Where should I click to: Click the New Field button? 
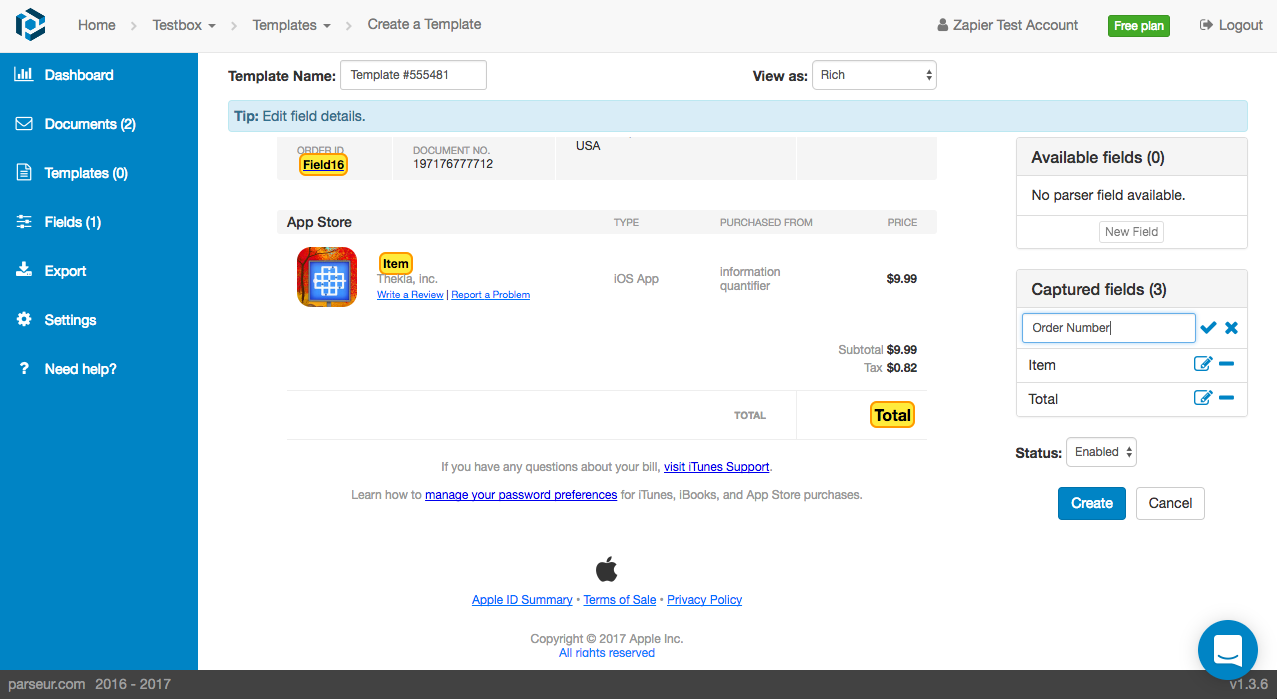click(1131, 232)
